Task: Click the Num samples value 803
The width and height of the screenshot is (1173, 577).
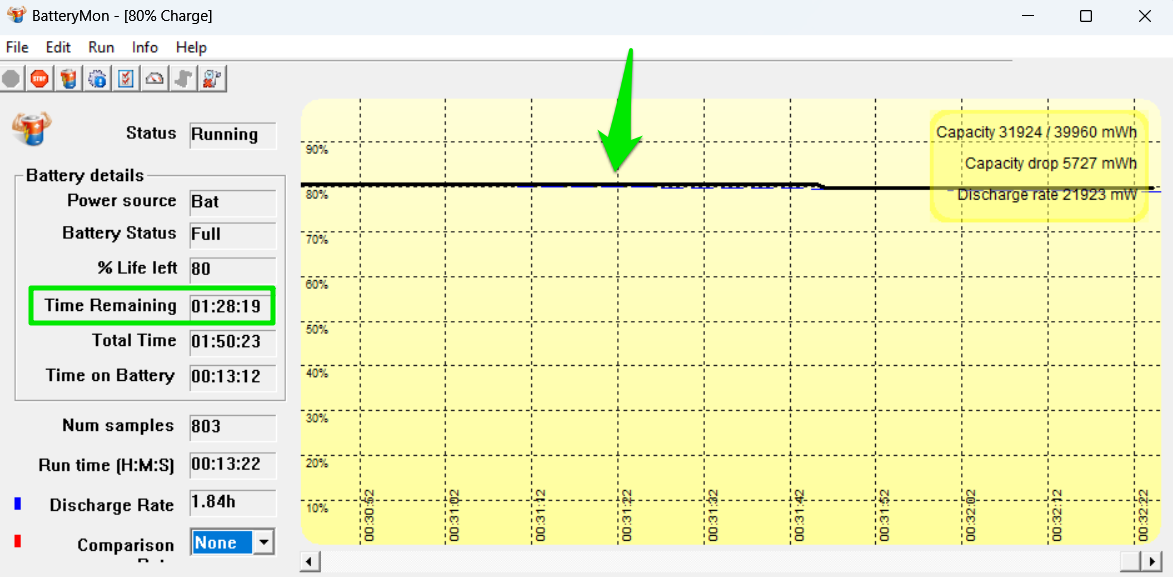Action: (232, 427)
